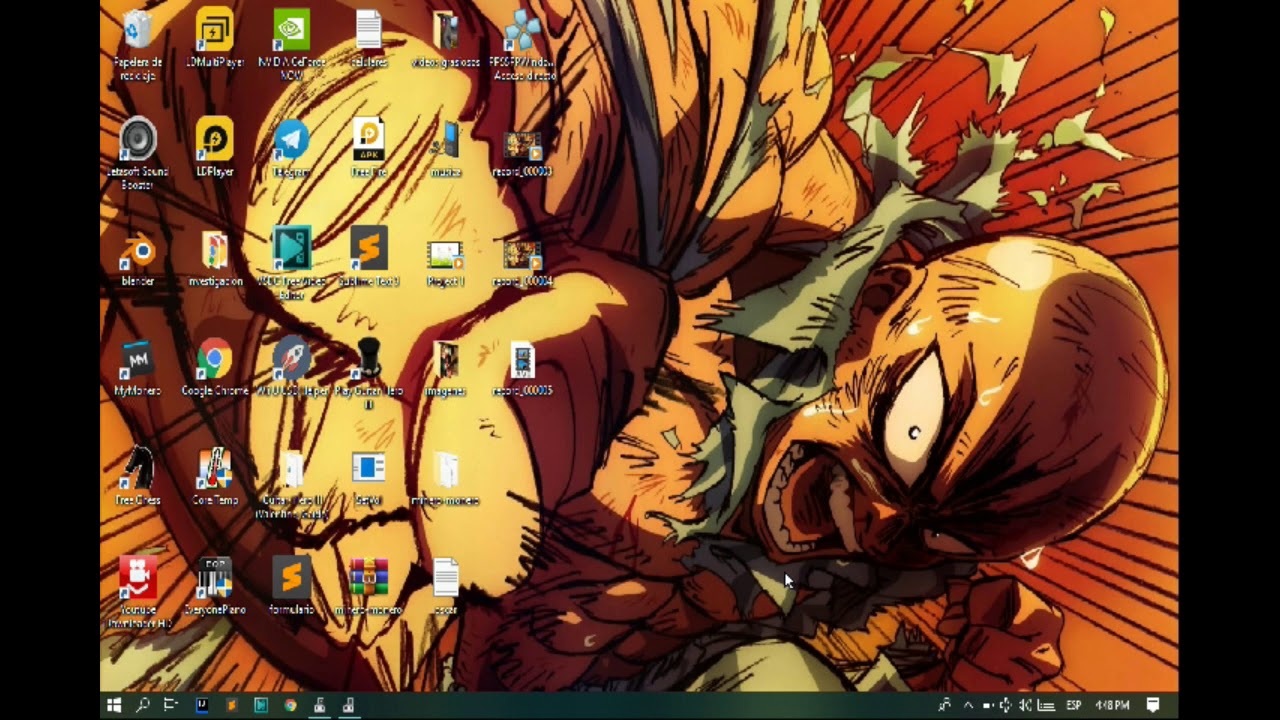Open the musica folder icon
Screen dimensions: 1280x720
pyautogui.click(x=446, y=148)
